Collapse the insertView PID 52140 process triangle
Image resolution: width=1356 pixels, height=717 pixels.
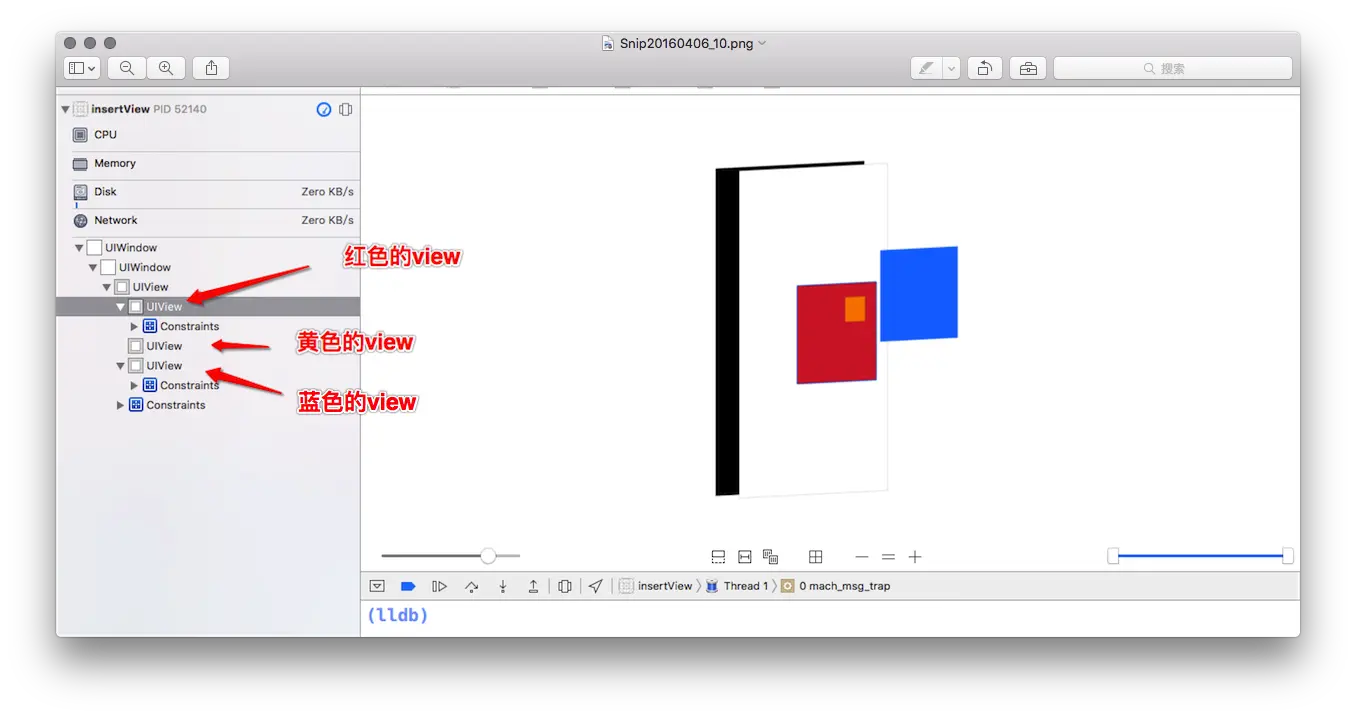coord(66,109)
